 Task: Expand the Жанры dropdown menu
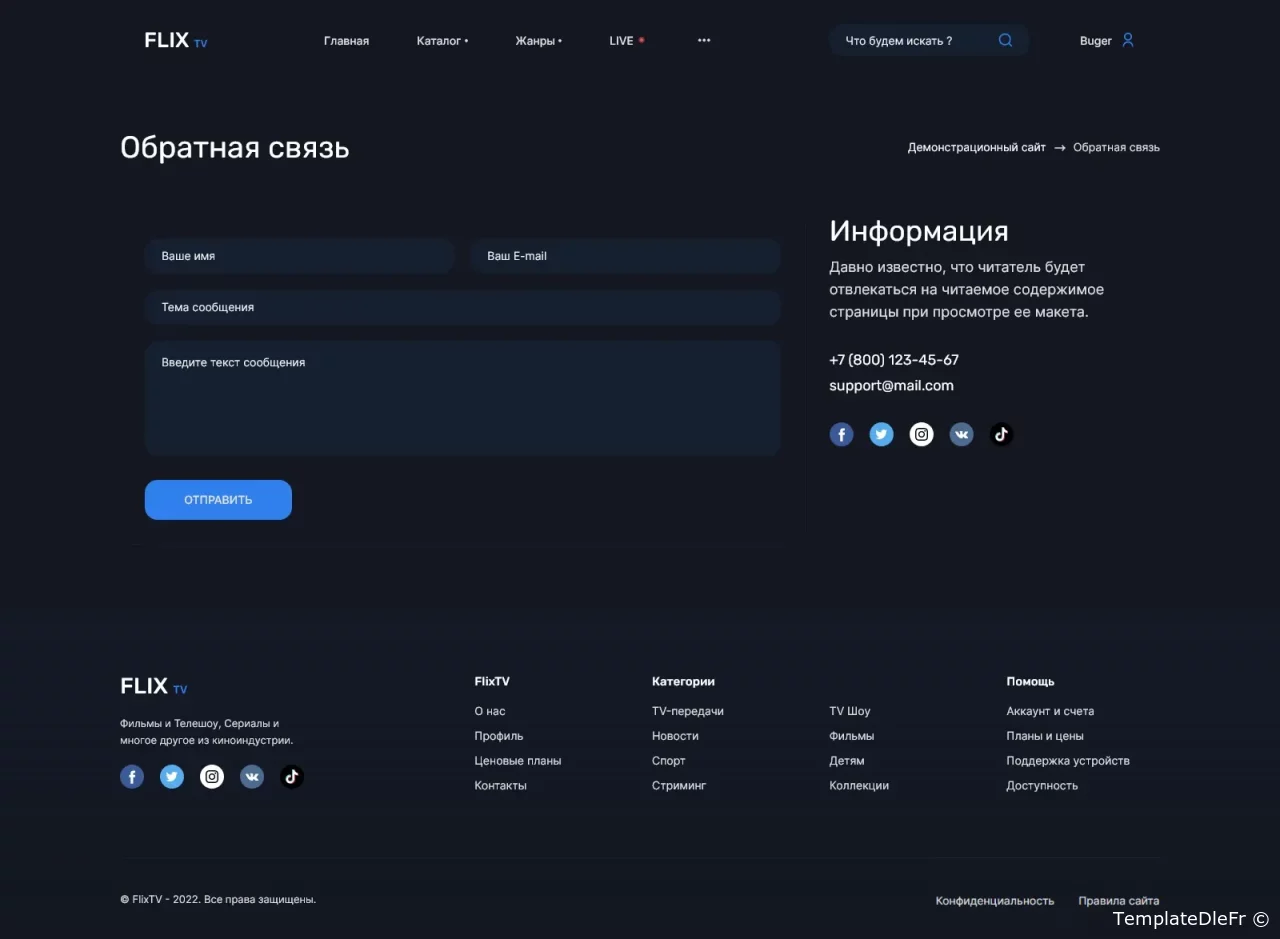538,41
